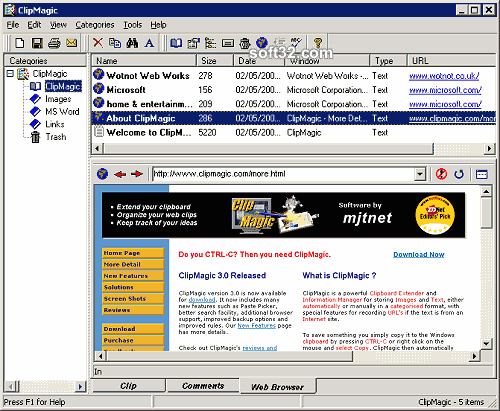Go forward with red right arrow
Screen dimensions: 500x411
(137, 174)
